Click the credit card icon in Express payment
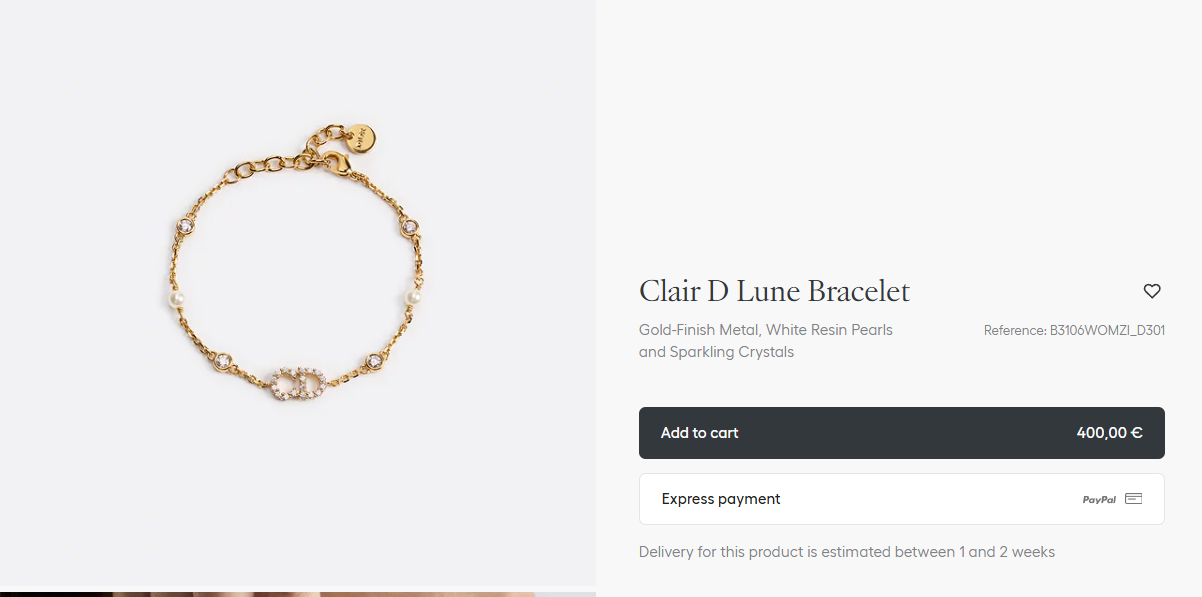 (1133, 498)
